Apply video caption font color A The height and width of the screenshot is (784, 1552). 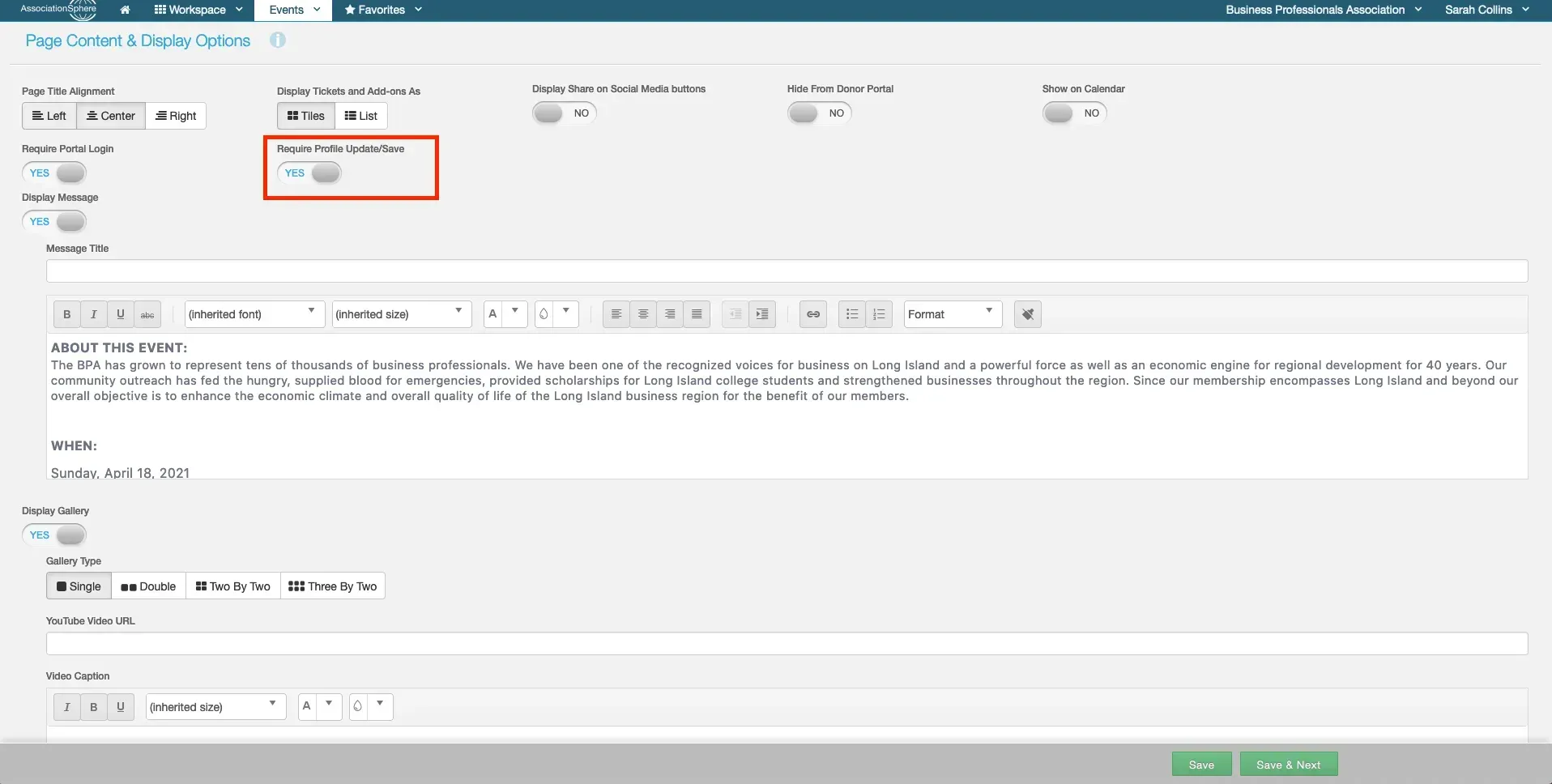point(307,707)
